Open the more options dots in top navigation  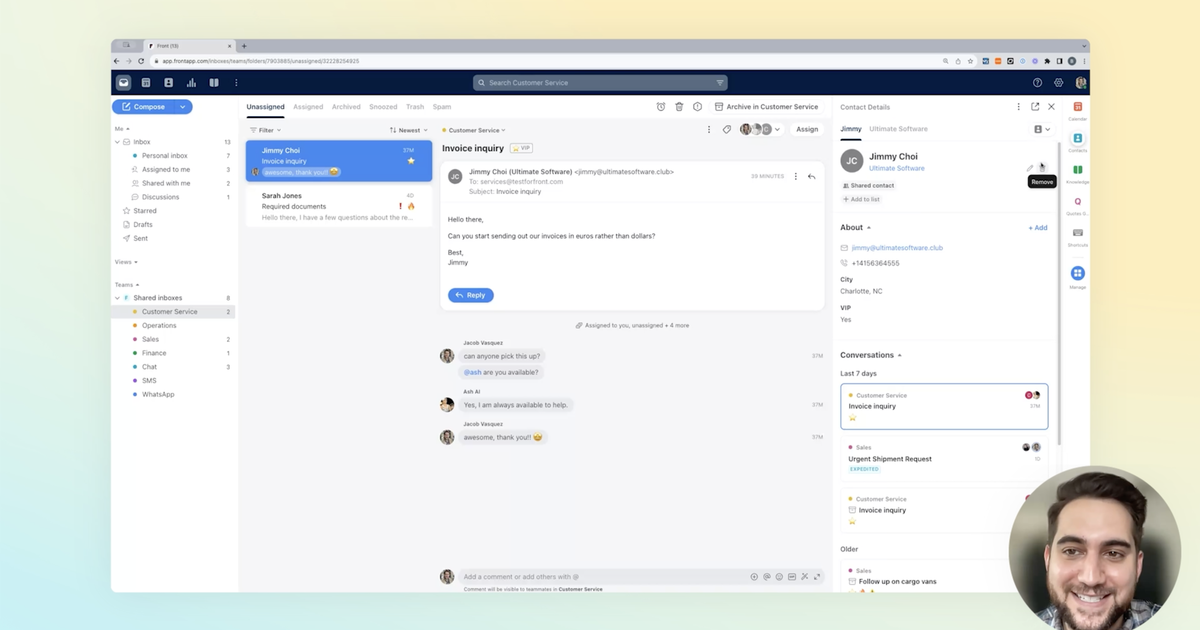(x=236, y=83)
